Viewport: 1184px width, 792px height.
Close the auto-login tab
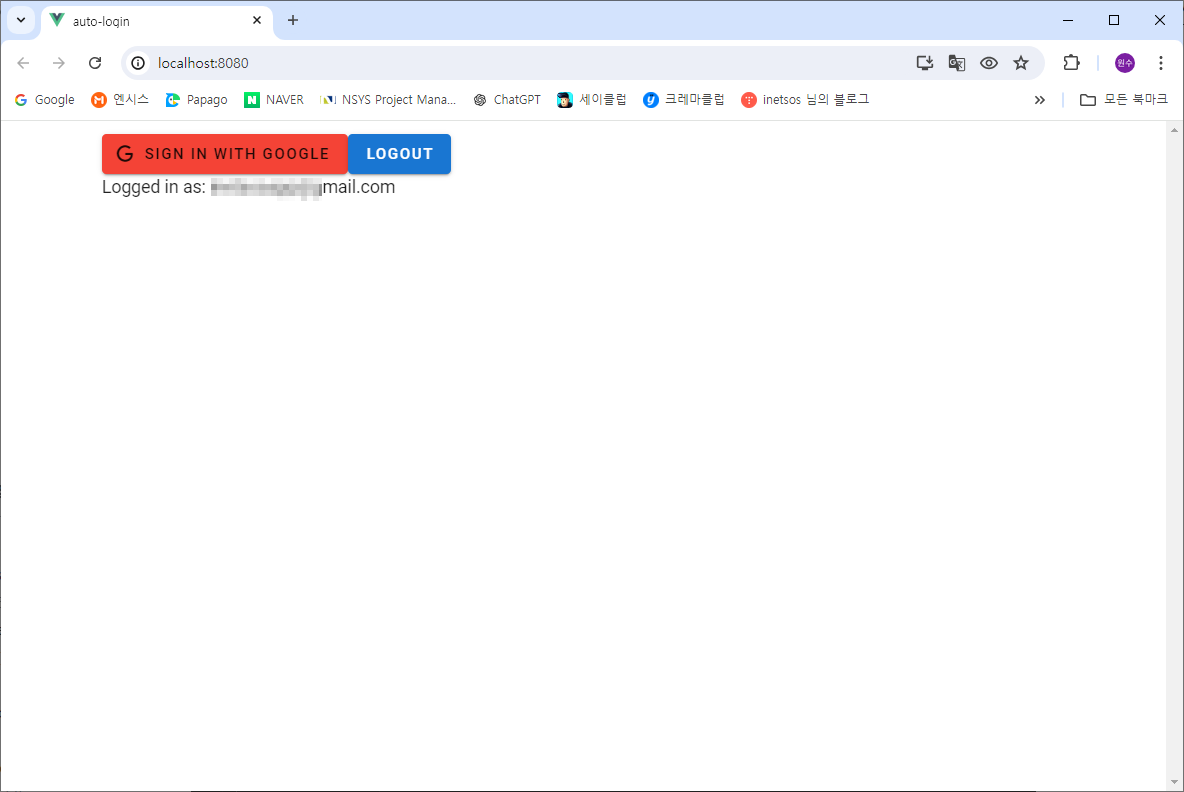pyautogui.click(x=257, y=20)
